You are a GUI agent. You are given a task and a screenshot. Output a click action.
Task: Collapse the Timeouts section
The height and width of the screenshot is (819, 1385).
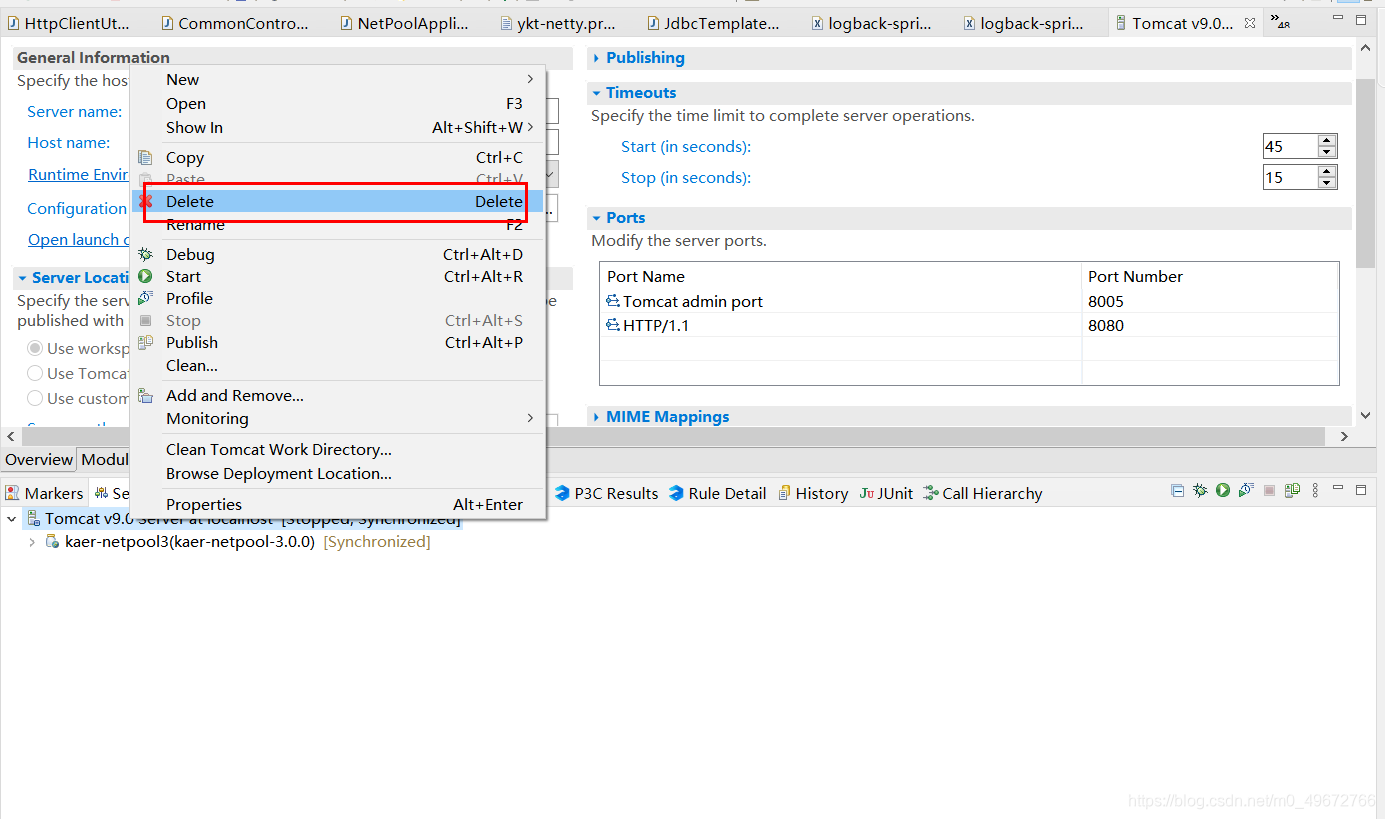coord(598,92)
